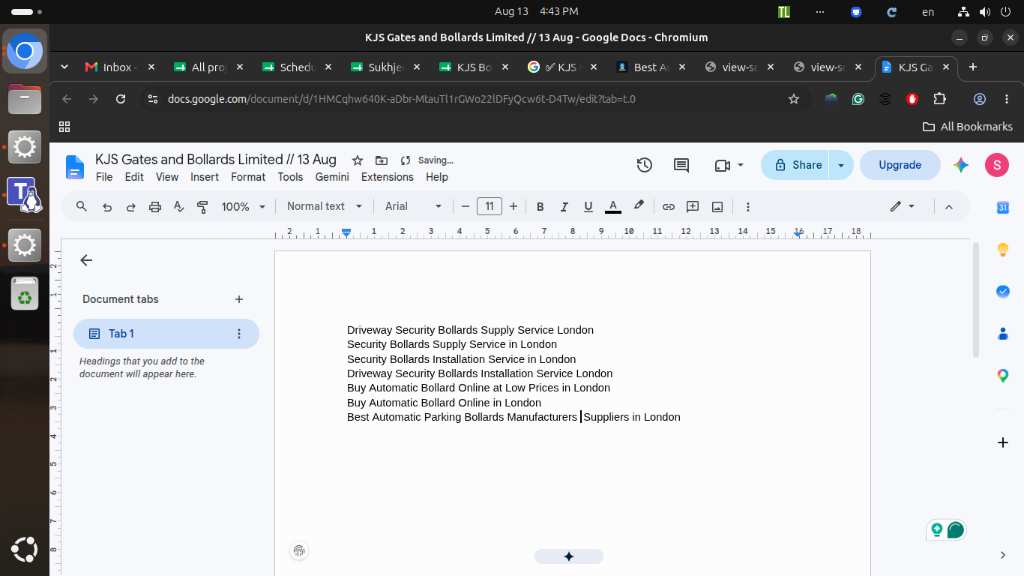The image size is (1024, 576).
Task: Toggle italic formatting
Action: coord(564,207)
